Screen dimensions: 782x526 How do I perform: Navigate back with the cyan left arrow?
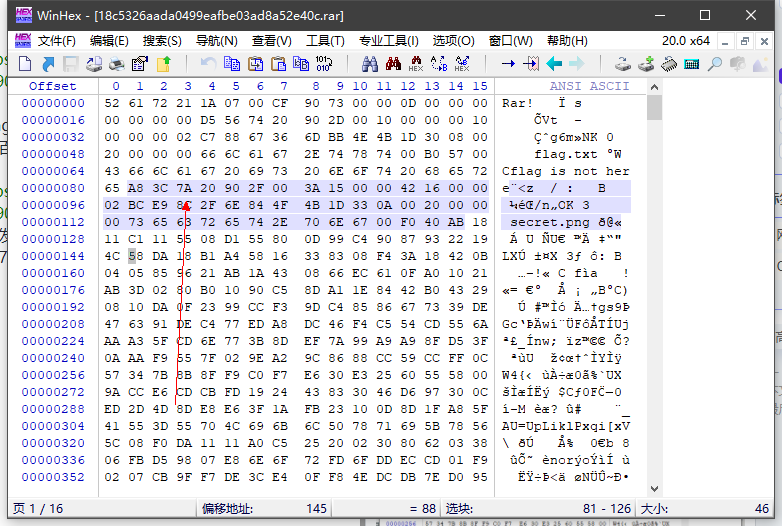[x=554, y=64]
